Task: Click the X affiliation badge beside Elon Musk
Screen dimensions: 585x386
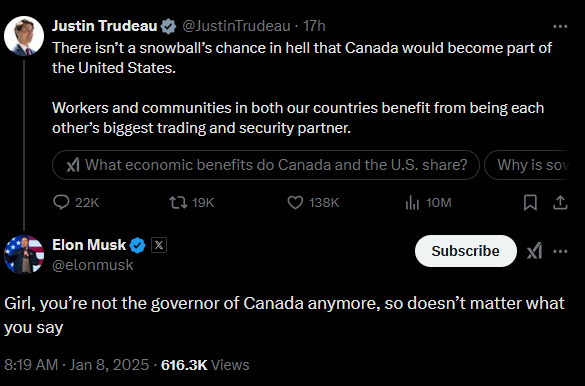Action: coord(159,245)
